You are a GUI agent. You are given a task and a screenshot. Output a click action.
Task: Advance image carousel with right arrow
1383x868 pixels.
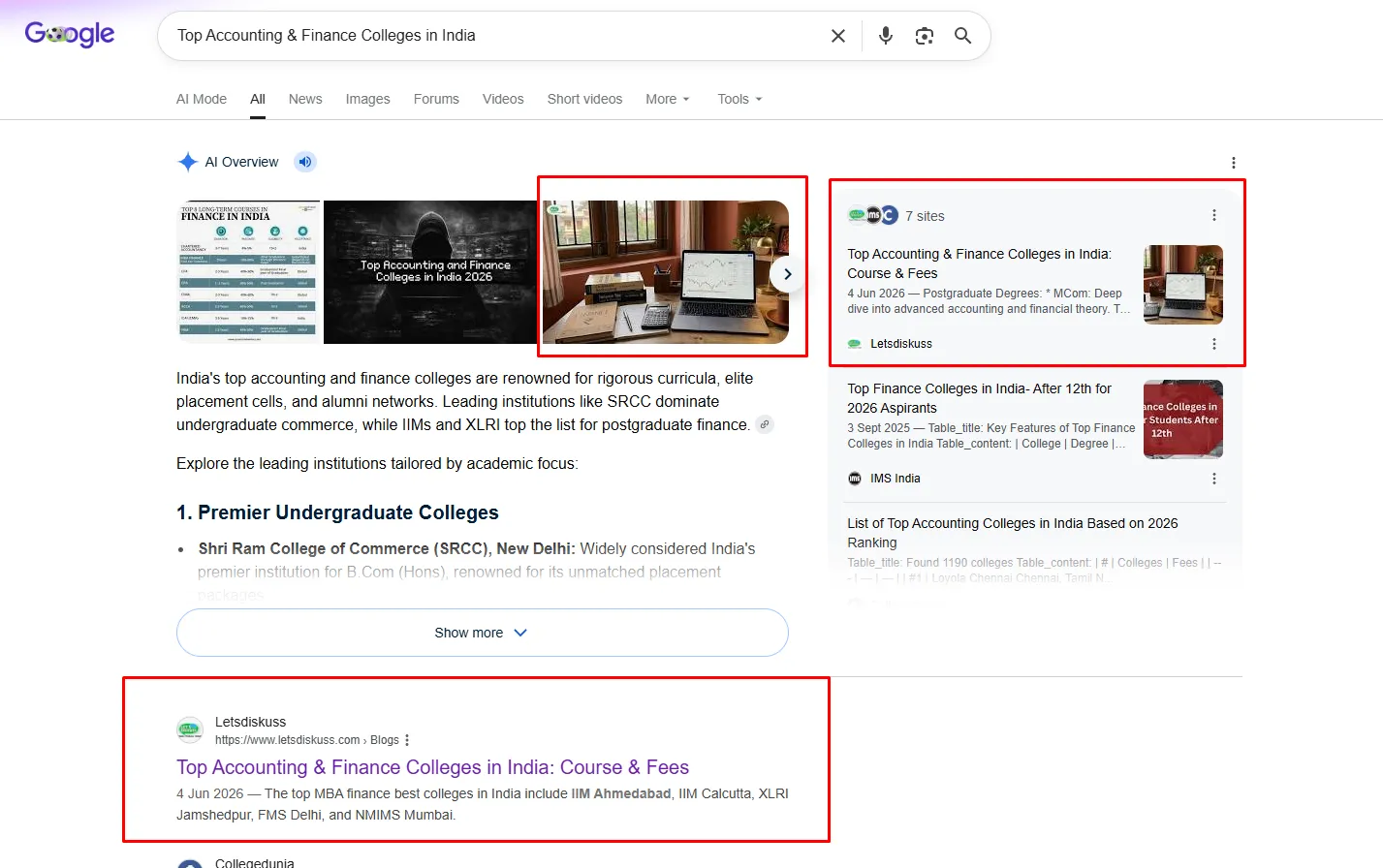[787, 274]
